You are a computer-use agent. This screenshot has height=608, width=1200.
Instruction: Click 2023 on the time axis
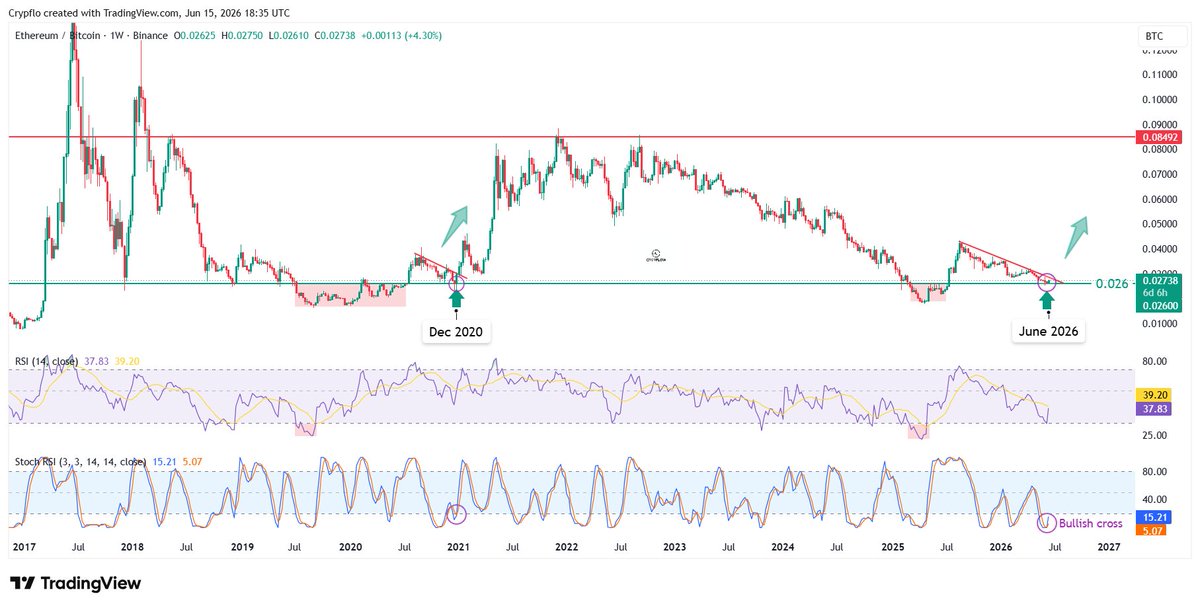[x=675, y=548]
